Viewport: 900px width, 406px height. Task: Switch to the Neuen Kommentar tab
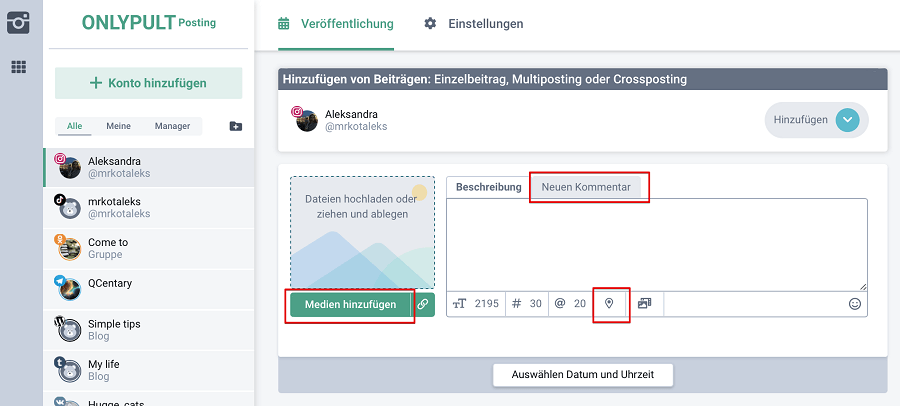586,187
